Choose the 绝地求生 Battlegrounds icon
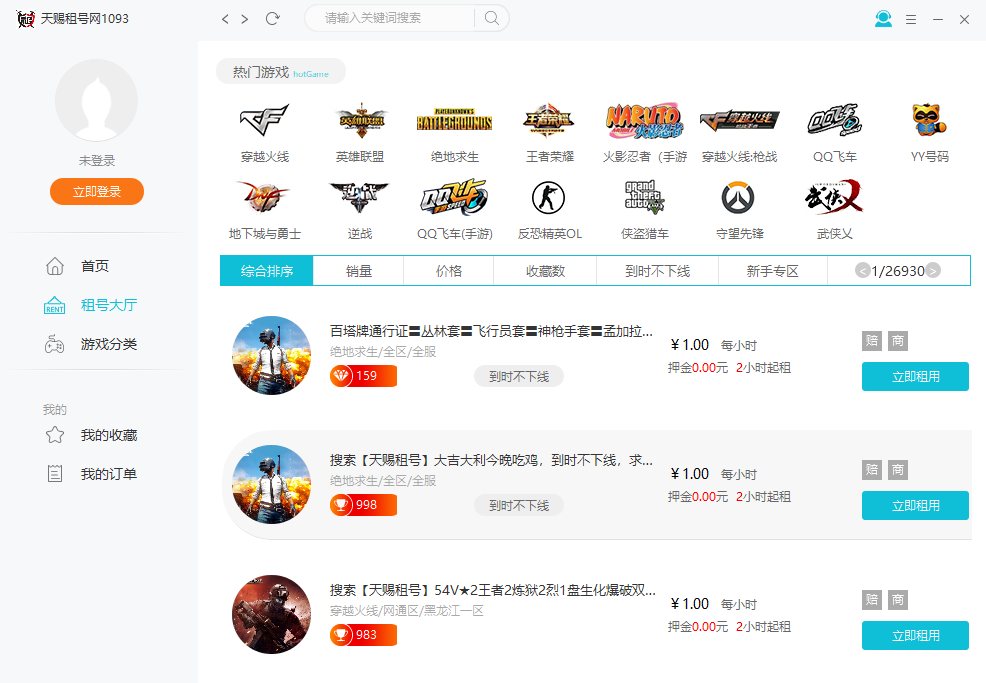 pos(454,120)
